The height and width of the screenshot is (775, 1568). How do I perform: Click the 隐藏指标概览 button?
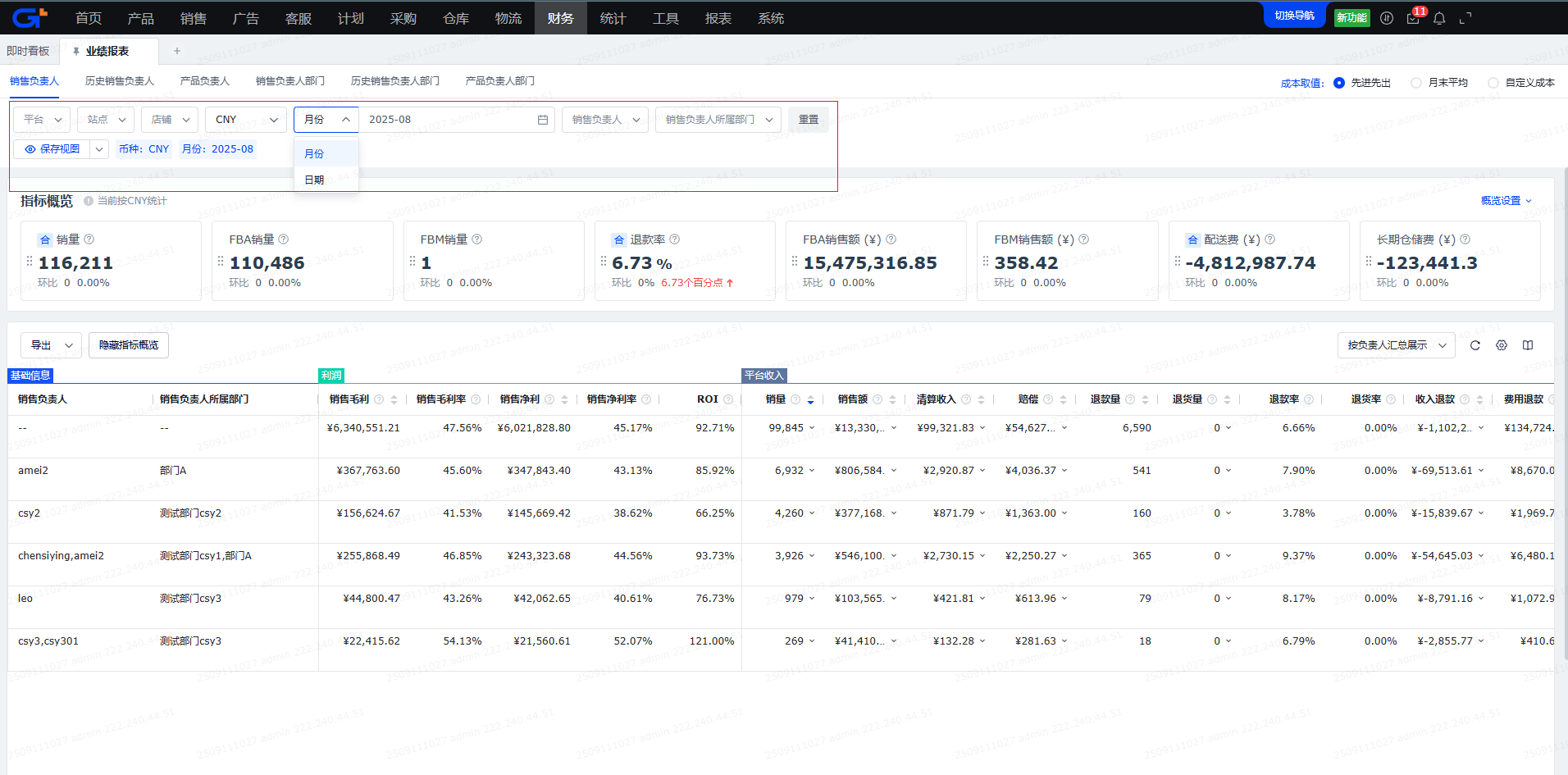(129, 345)
